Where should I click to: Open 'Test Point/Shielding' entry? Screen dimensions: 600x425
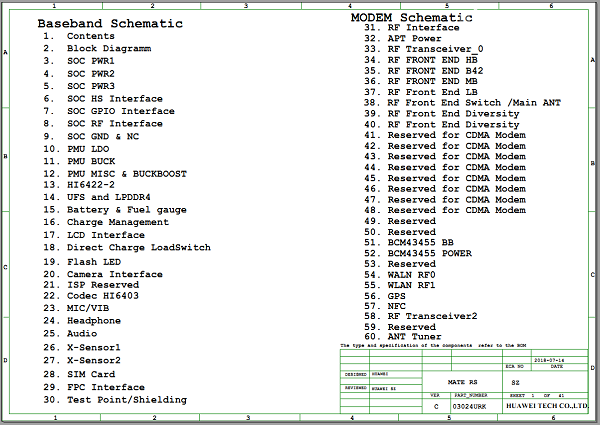pos(126,400)
